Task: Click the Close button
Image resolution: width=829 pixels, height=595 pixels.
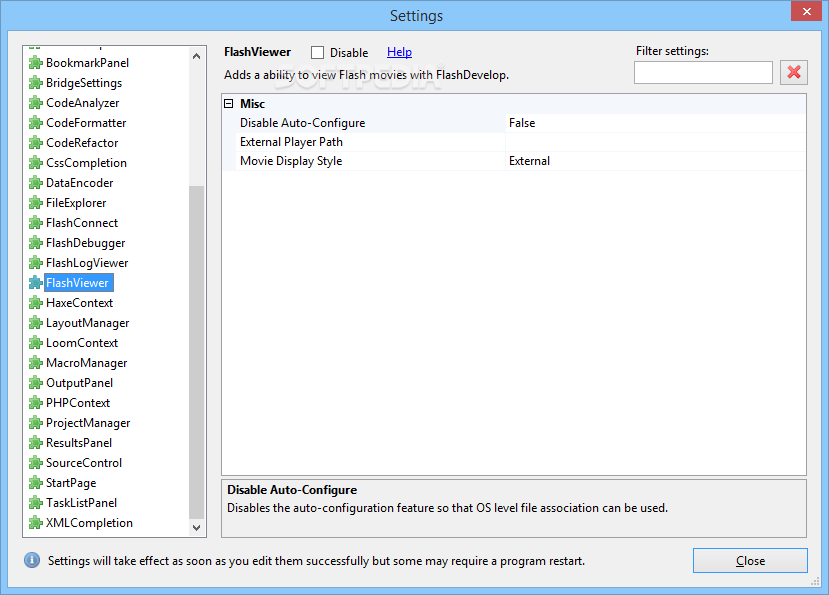Action: pos(750,561)
